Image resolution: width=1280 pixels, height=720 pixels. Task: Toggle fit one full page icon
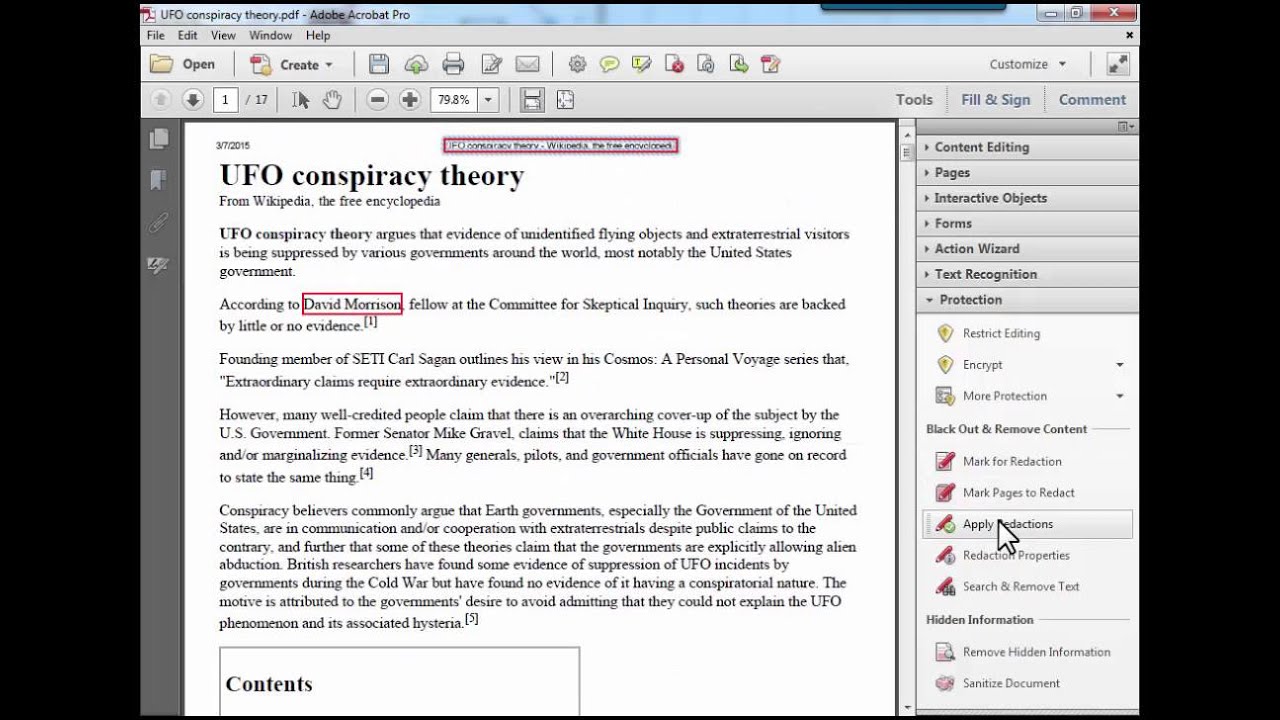click(x=565, y=99)
